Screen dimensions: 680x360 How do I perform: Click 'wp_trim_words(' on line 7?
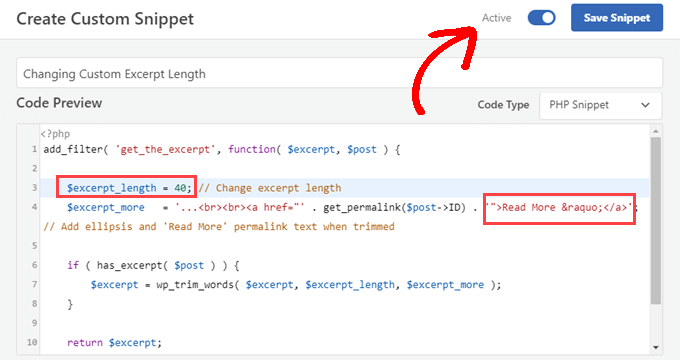pos(198,285)
